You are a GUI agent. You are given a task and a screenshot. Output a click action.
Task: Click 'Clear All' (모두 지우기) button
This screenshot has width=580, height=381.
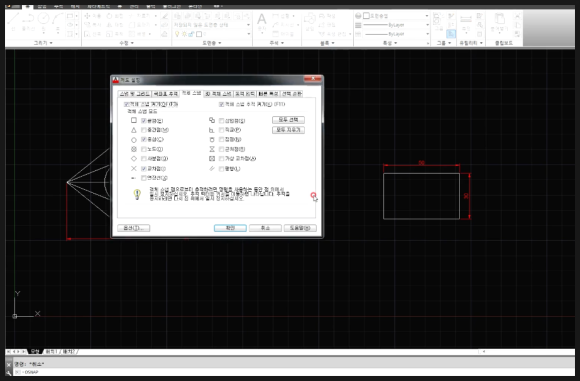pos(289,130)
